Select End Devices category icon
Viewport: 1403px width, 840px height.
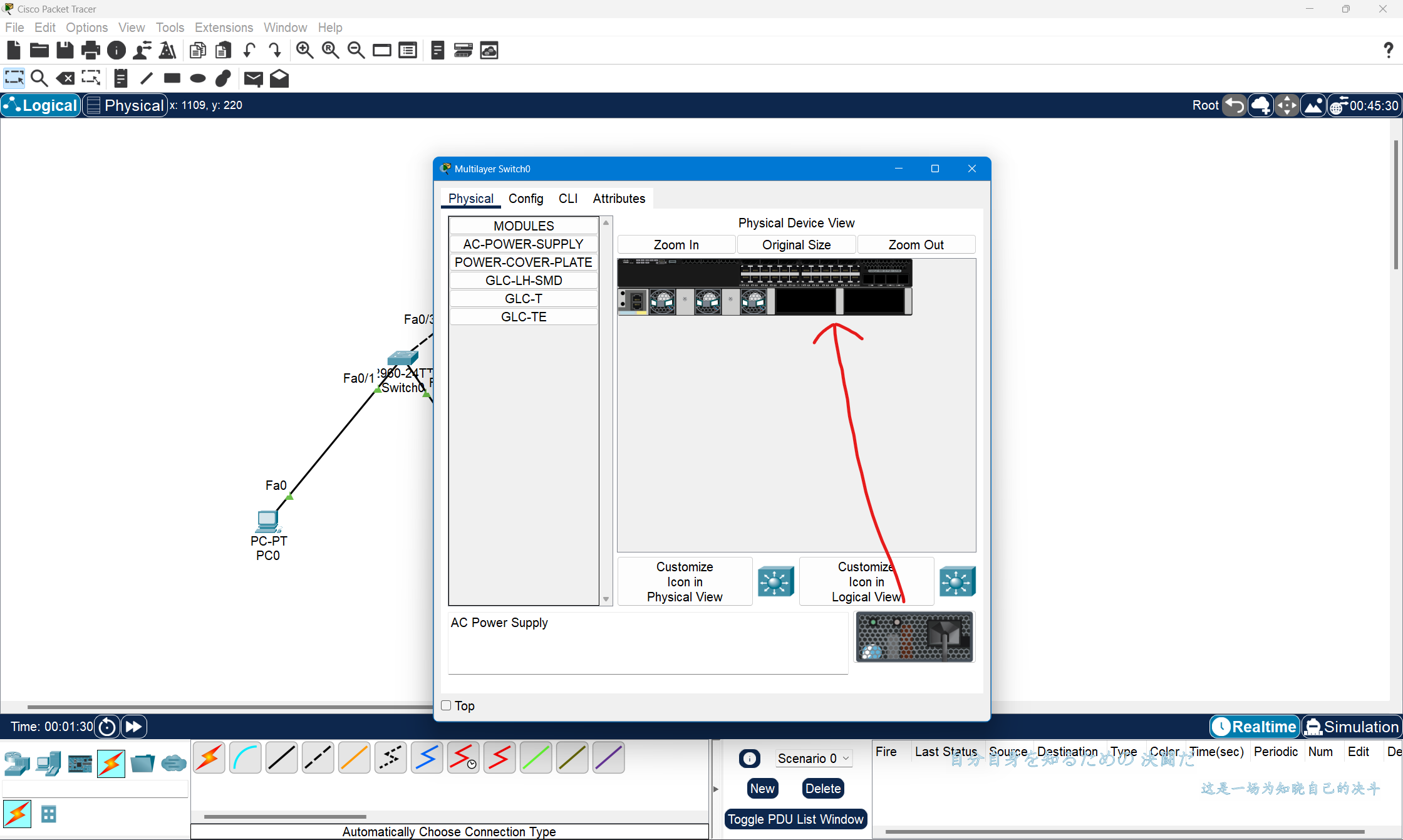click(48, 763)
